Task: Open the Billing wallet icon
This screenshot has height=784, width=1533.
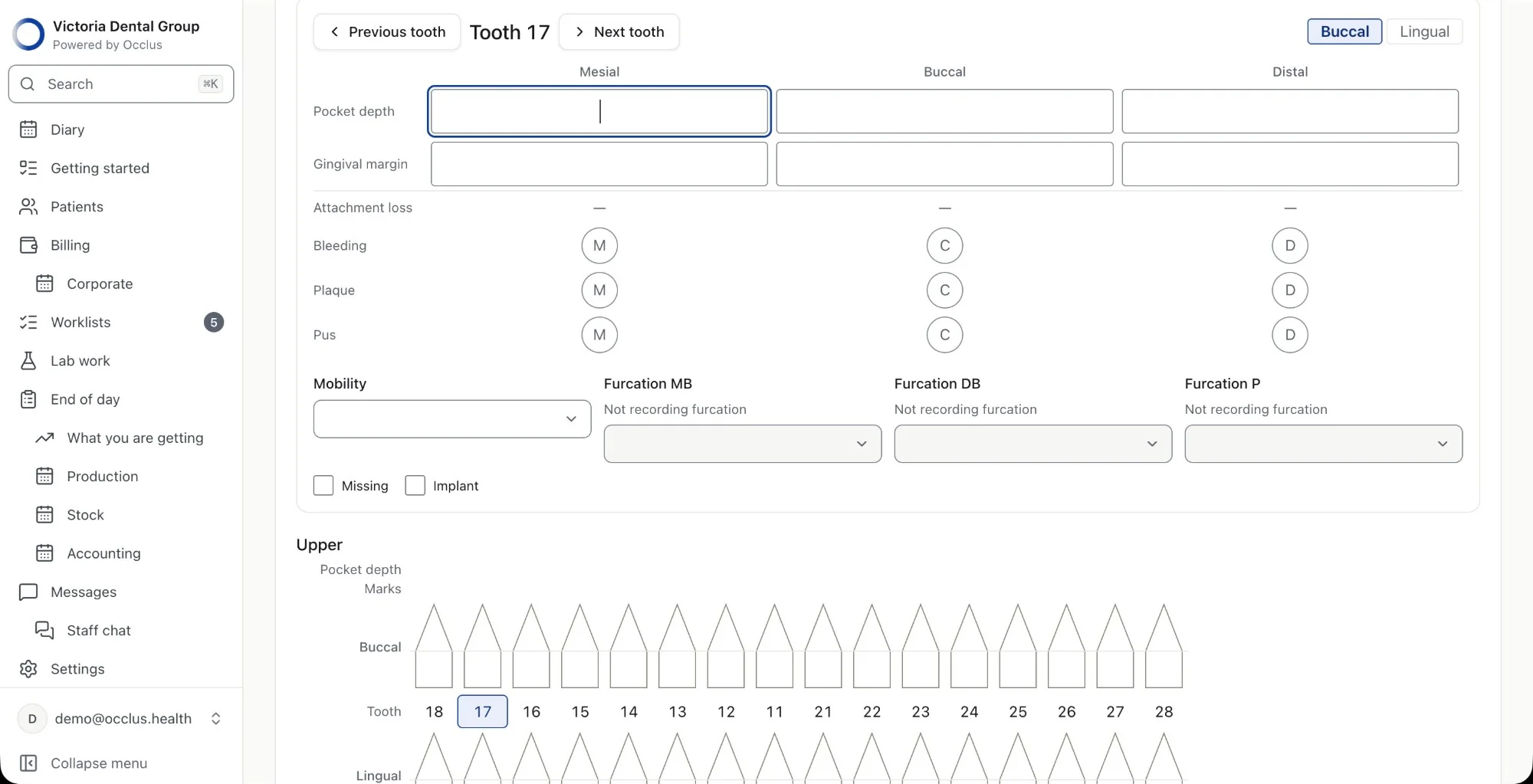Action: (28, 245)
